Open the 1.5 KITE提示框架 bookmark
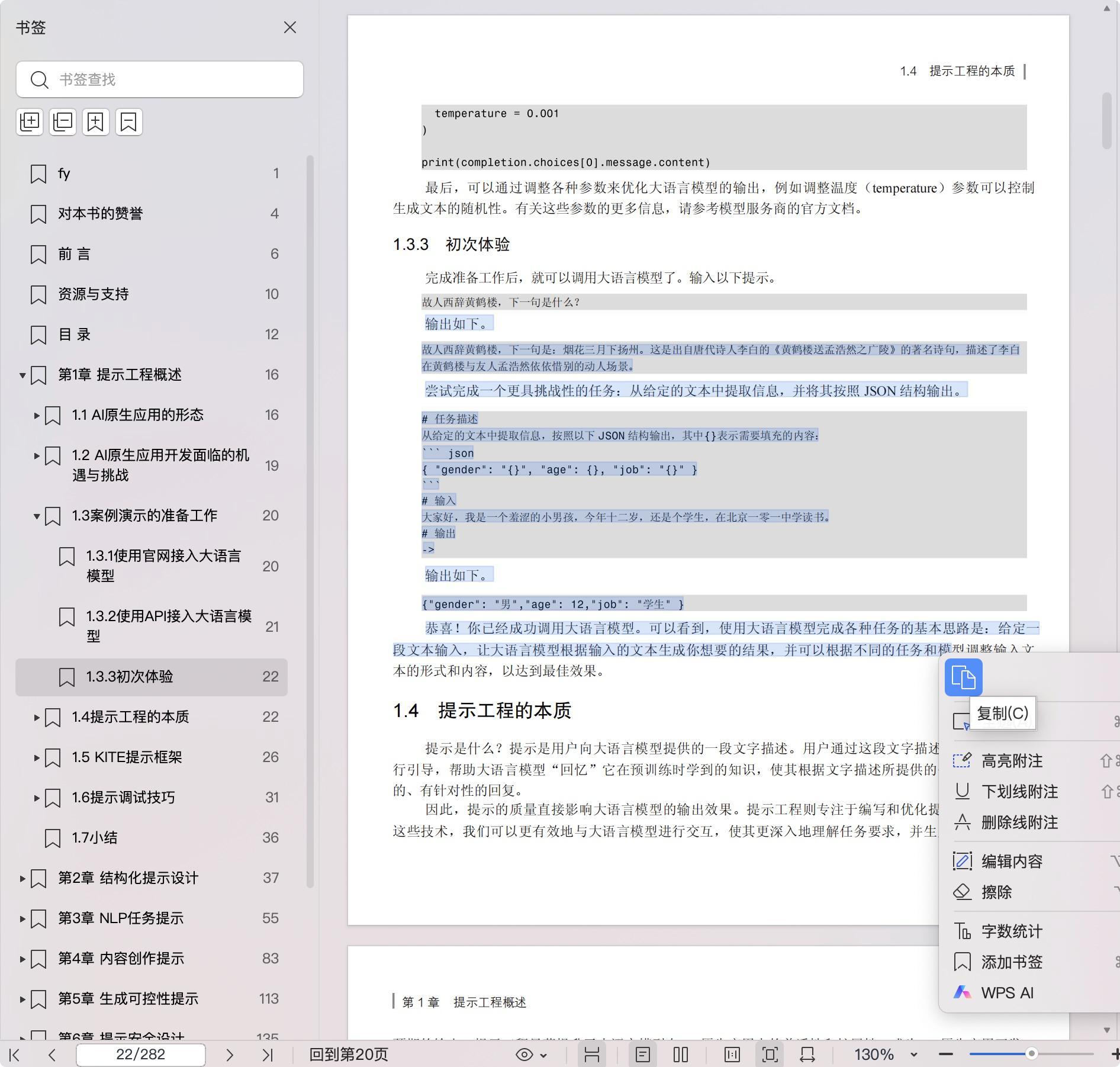 pos(127,757)
